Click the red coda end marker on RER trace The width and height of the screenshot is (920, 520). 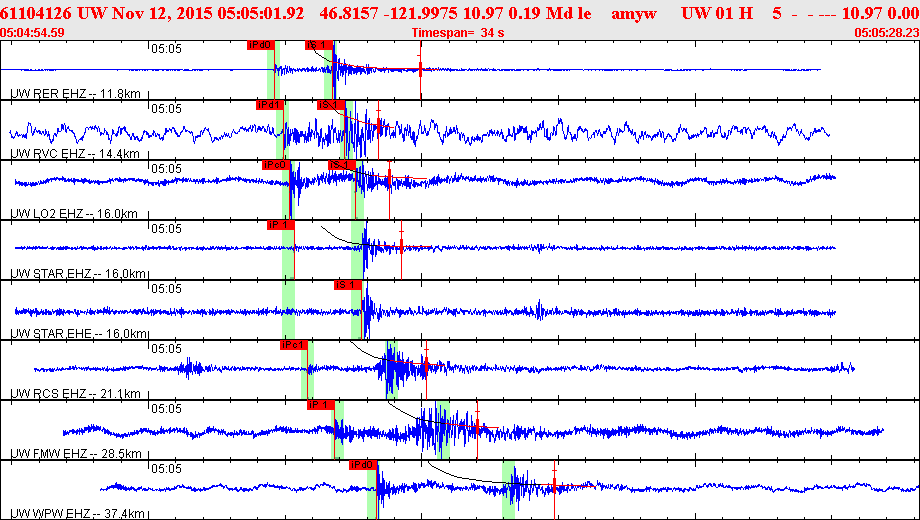[x=420, y=69]
